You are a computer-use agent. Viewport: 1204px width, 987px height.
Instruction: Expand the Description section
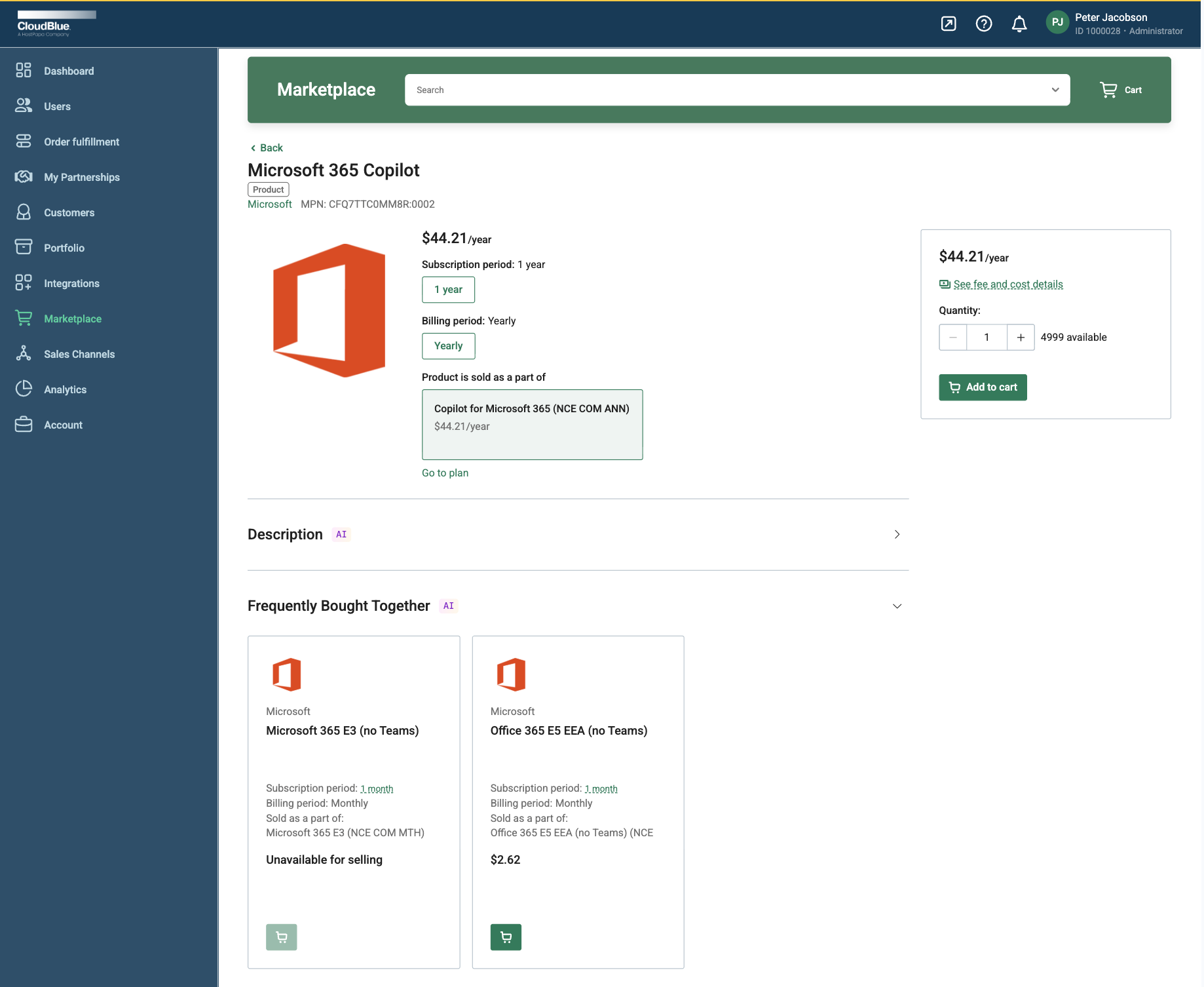click(x=897, y=535)
